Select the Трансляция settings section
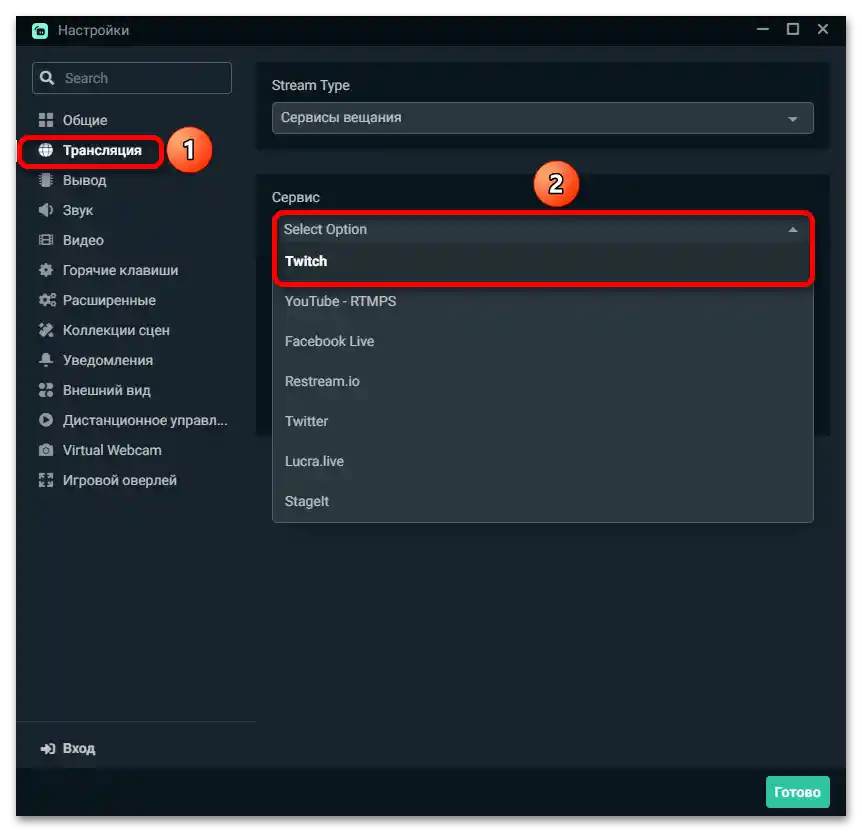Image resolution: width=862 pixels, height=832 pixels. click(x=102, y=150)
